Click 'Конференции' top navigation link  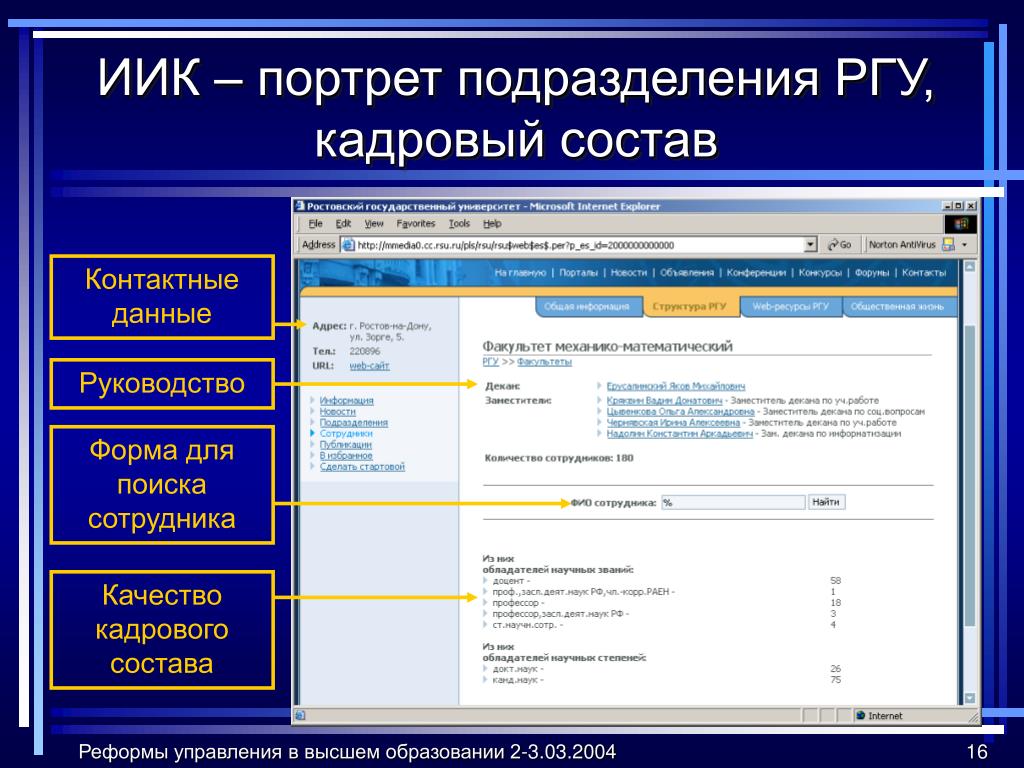coord(756,272)
